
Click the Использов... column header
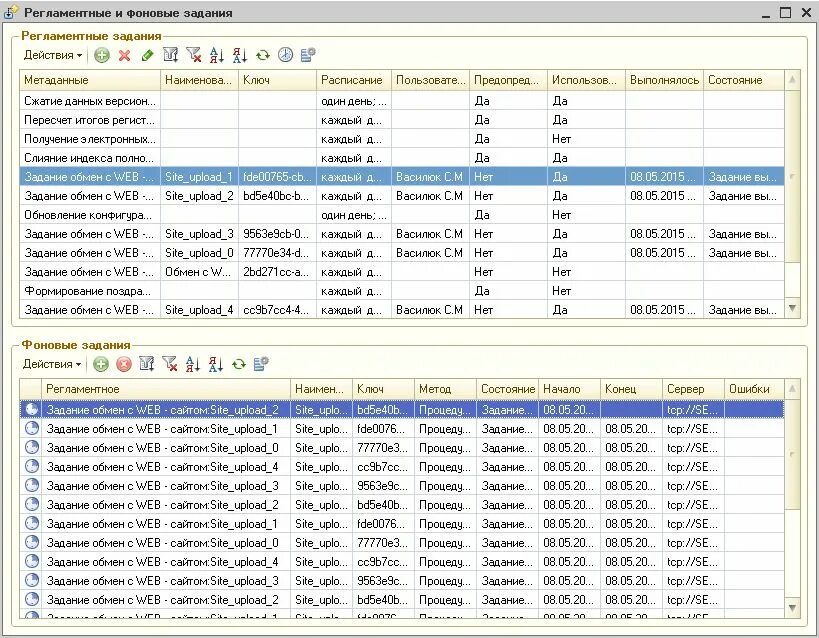pos(586,80)
